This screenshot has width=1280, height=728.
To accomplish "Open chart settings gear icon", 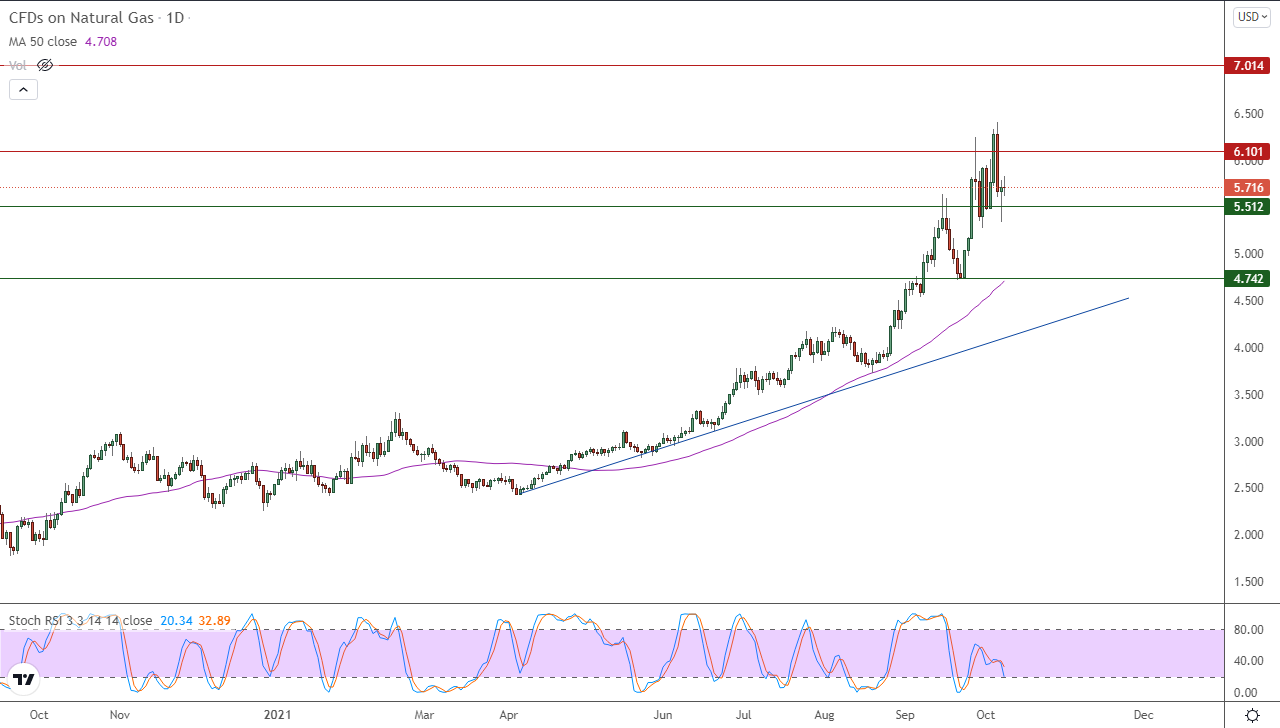I will [x=1251, y=715].
